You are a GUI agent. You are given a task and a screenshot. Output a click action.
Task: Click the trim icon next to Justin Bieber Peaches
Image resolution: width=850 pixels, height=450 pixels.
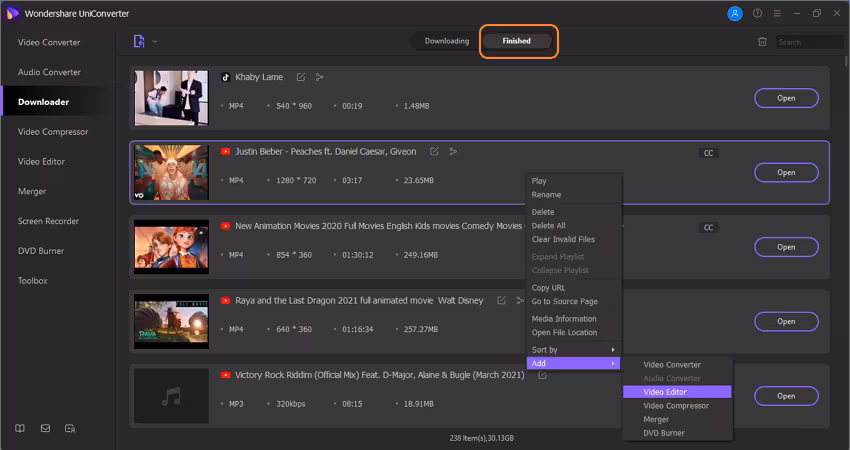point(453,151)
